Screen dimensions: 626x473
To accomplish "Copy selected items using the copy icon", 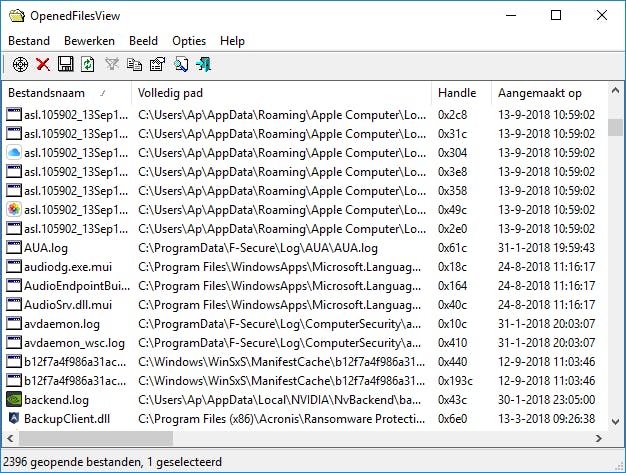I will tap(135, 65).
